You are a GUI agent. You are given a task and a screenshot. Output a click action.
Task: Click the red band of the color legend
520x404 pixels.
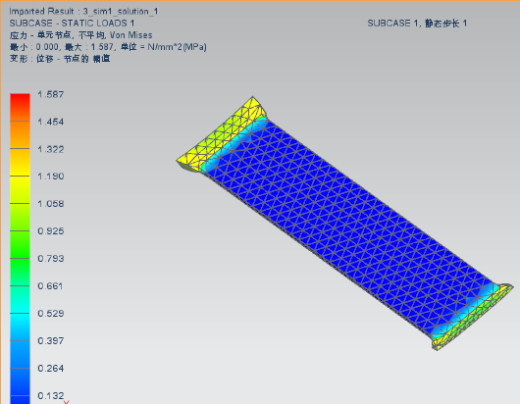pyautogui.click(x=20, y=107)
